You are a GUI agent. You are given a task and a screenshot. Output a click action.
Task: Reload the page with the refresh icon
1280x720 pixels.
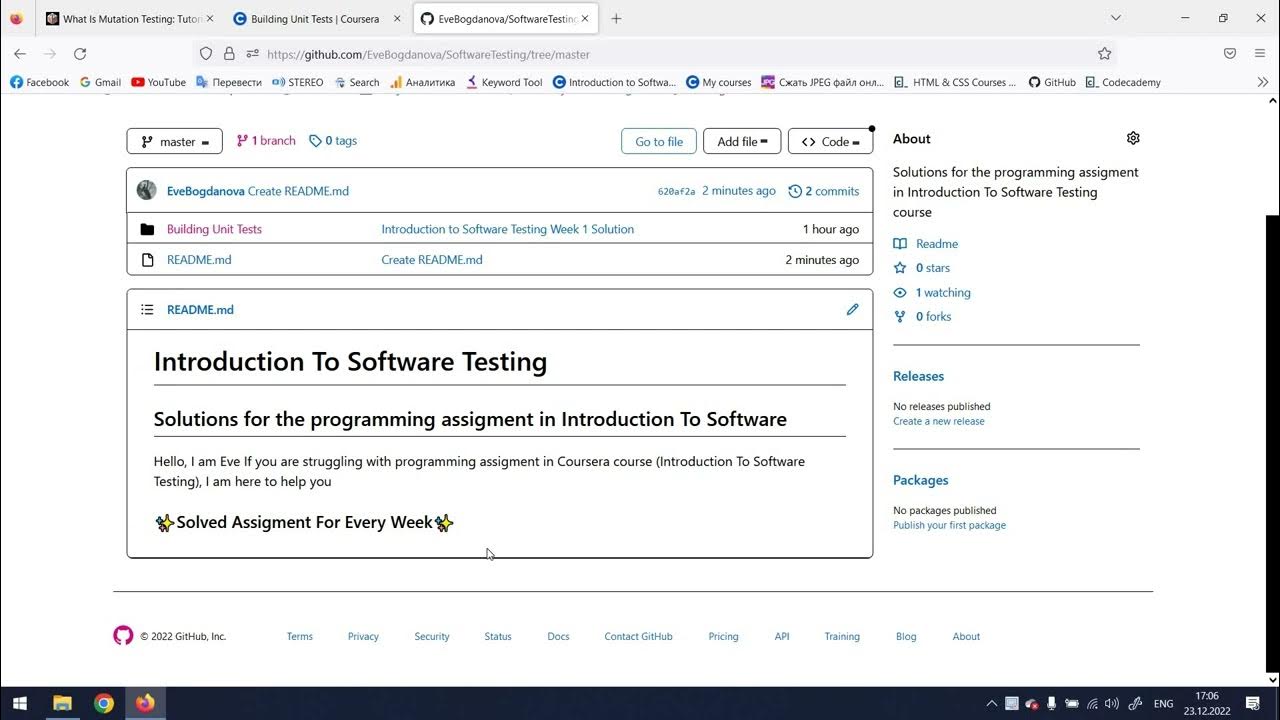point(80,54)
